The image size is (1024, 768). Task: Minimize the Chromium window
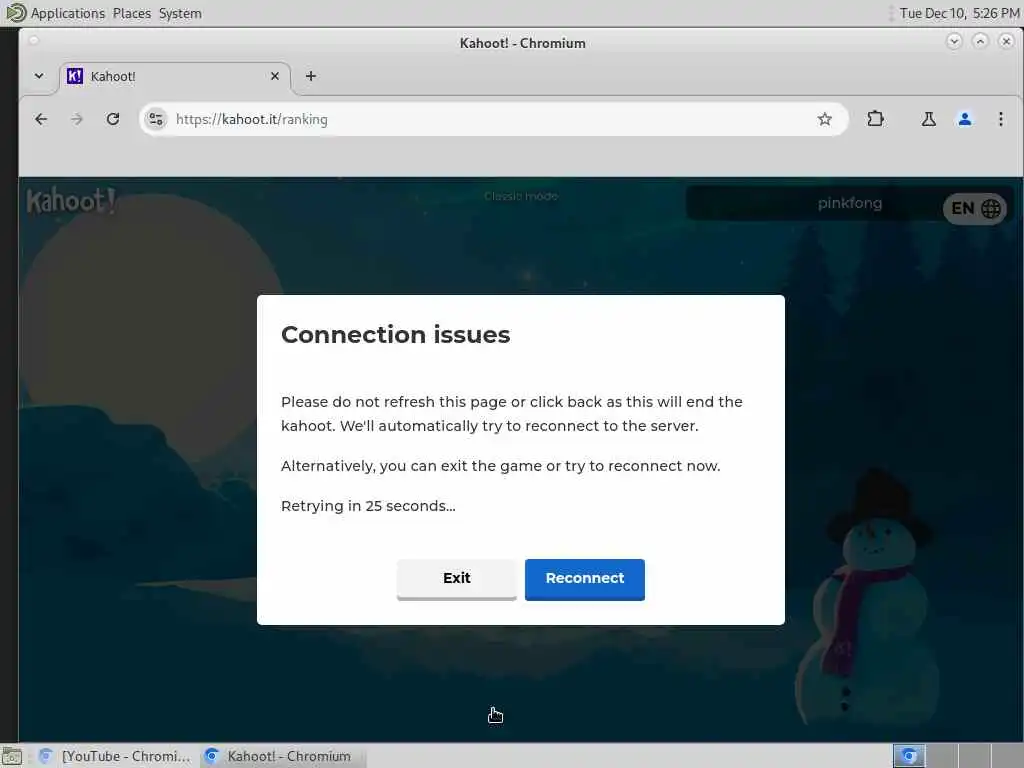(953, 42)
